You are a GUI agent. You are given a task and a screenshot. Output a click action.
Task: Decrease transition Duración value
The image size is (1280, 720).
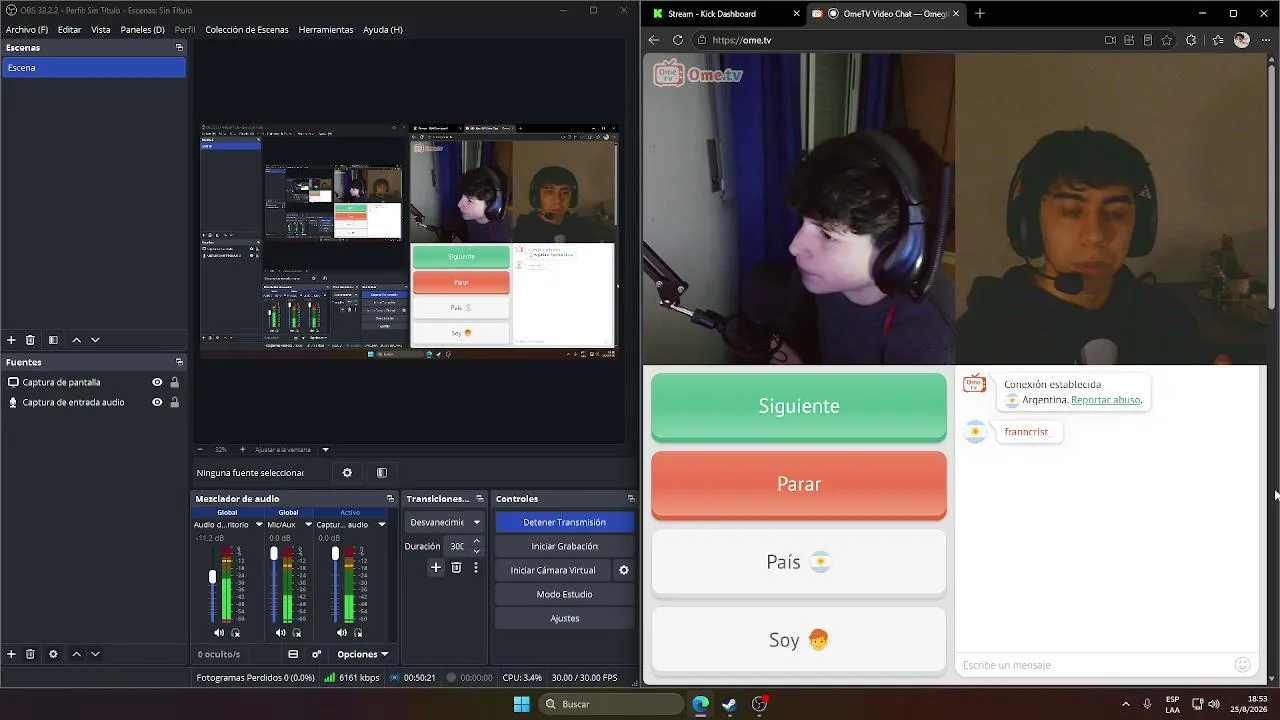476,551
